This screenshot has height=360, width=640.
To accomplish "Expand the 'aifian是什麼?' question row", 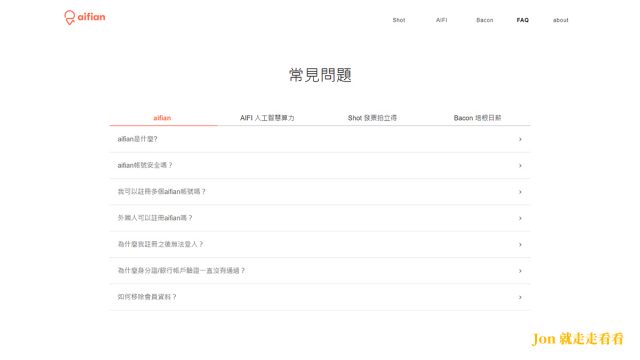I will pos(320,139).
